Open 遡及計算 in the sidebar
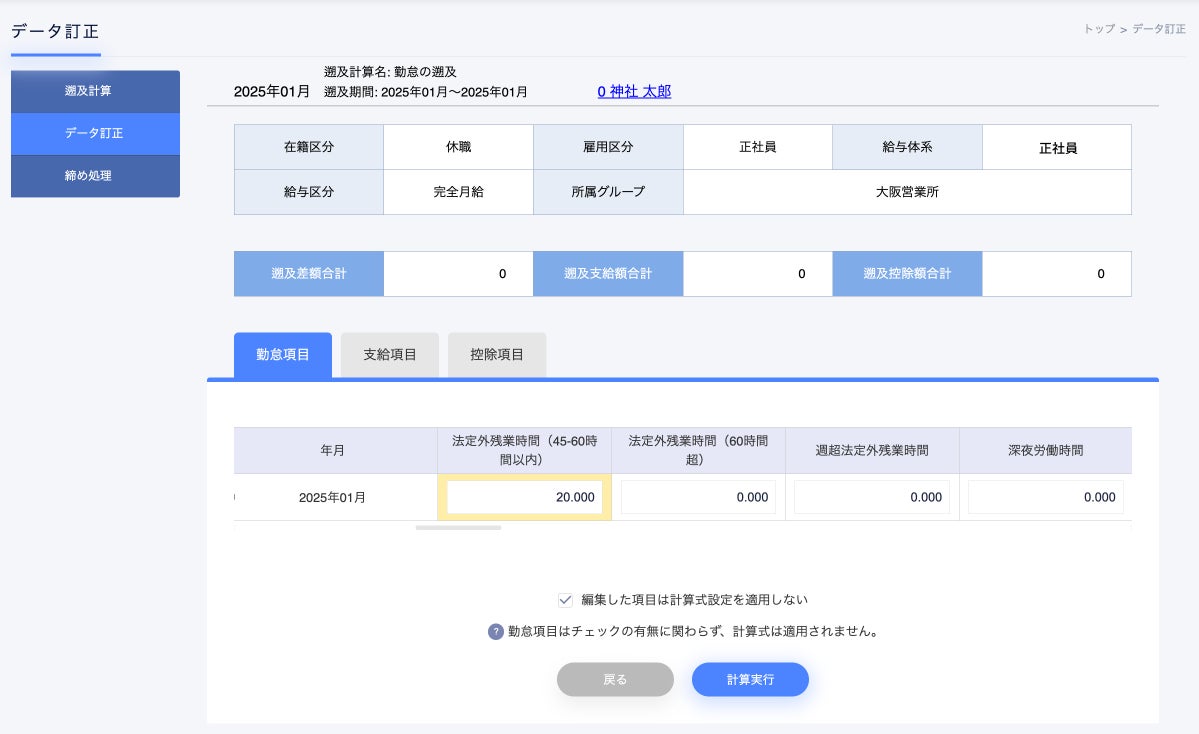The image size is (1199, 734). (95, 91)
